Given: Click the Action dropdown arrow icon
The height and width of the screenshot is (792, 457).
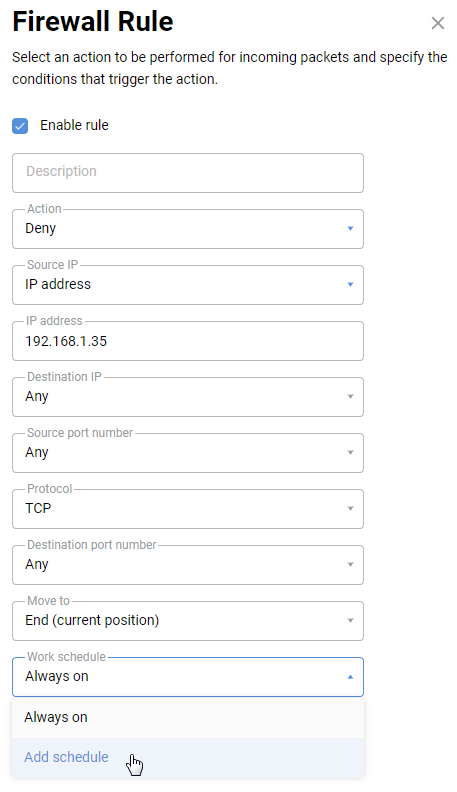Looking at the screenshot, I should (x=350, y=229).
